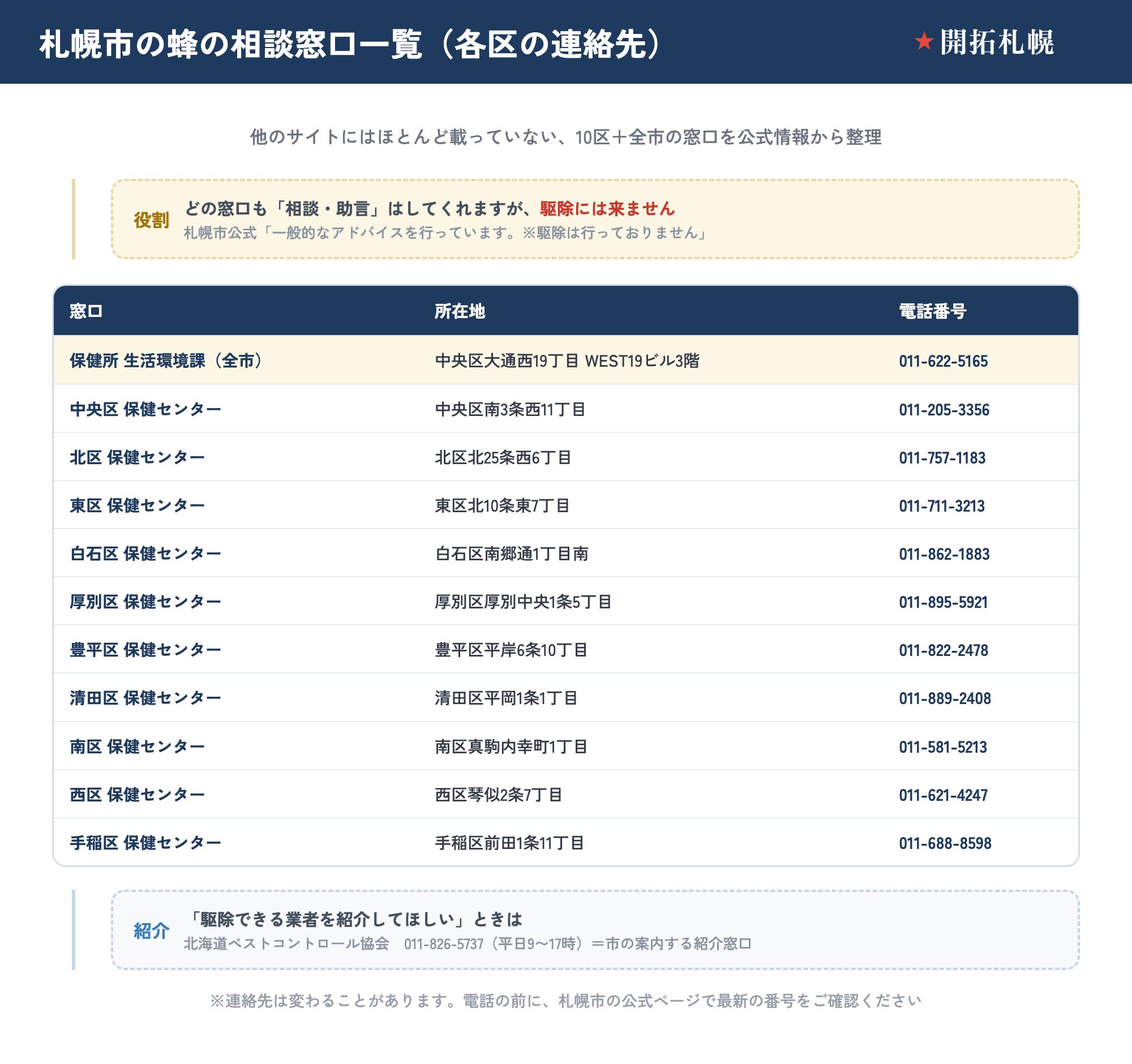Select 白石区 保健センター
1132x1064 pixels.
click(145, 554)
